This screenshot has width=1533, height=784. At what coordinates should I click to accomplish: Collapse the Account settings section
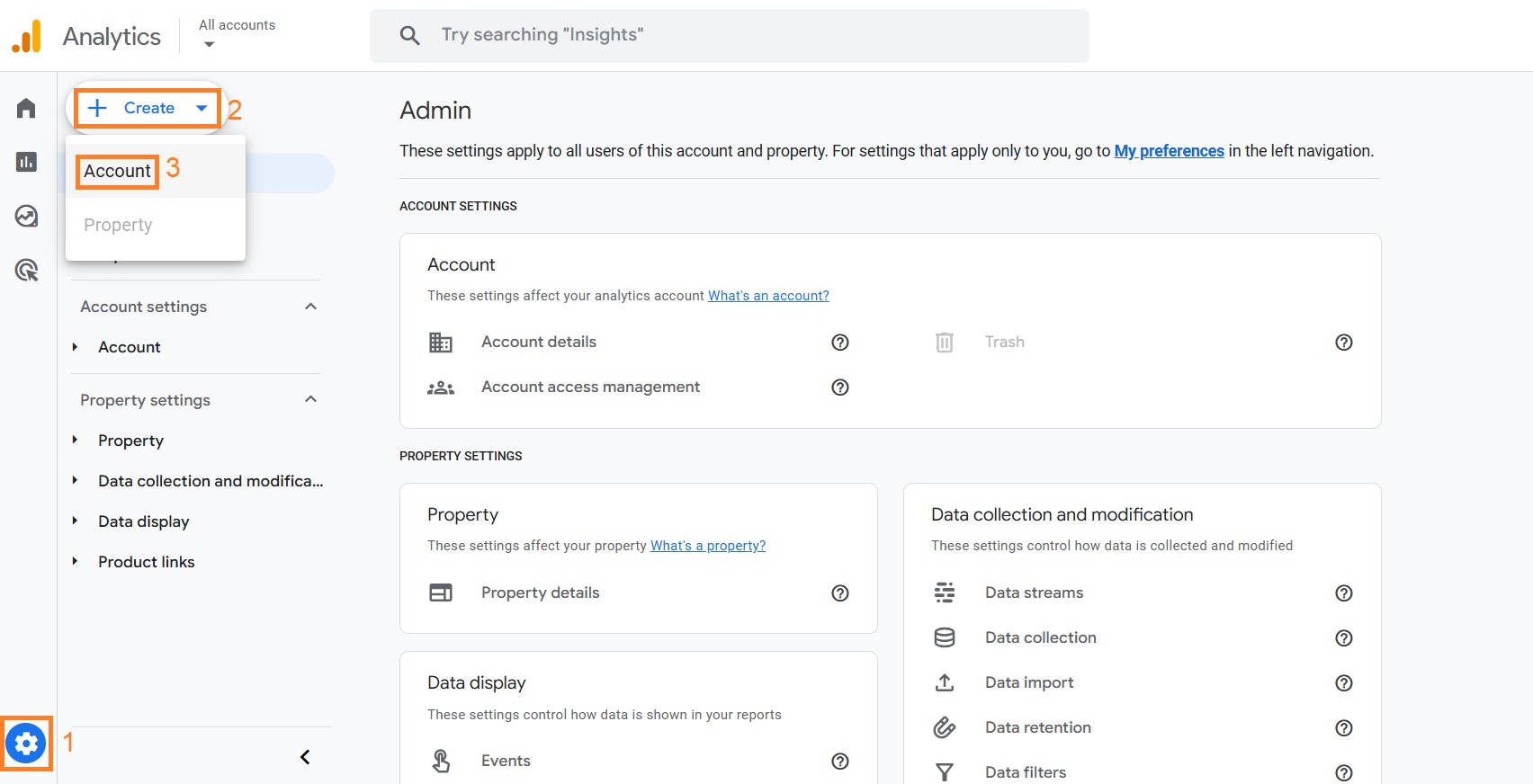[x=311, y=307]
